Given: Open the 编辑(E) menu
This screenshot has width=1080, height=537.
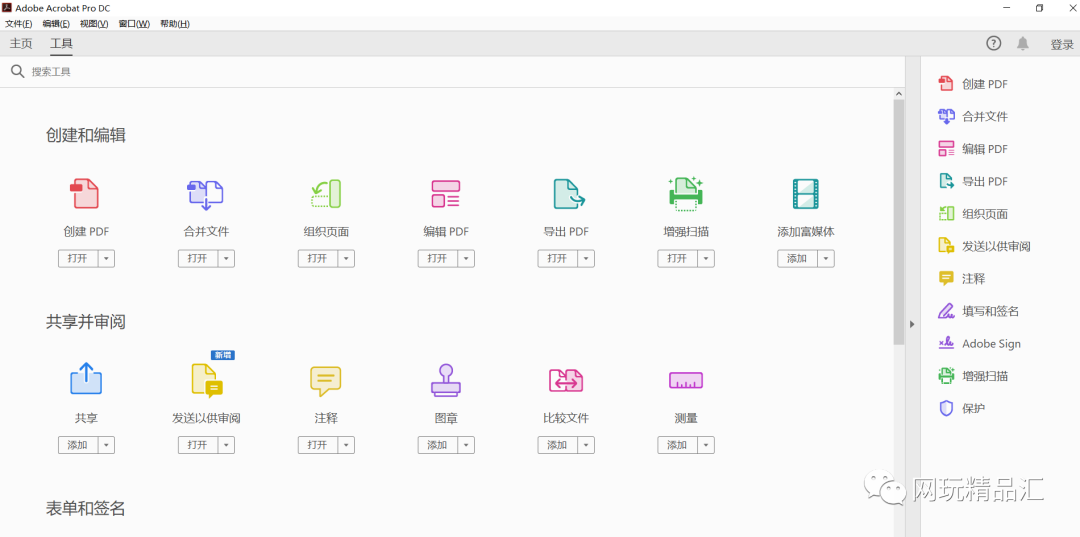Looking at the screenshot, I should 56,23.
